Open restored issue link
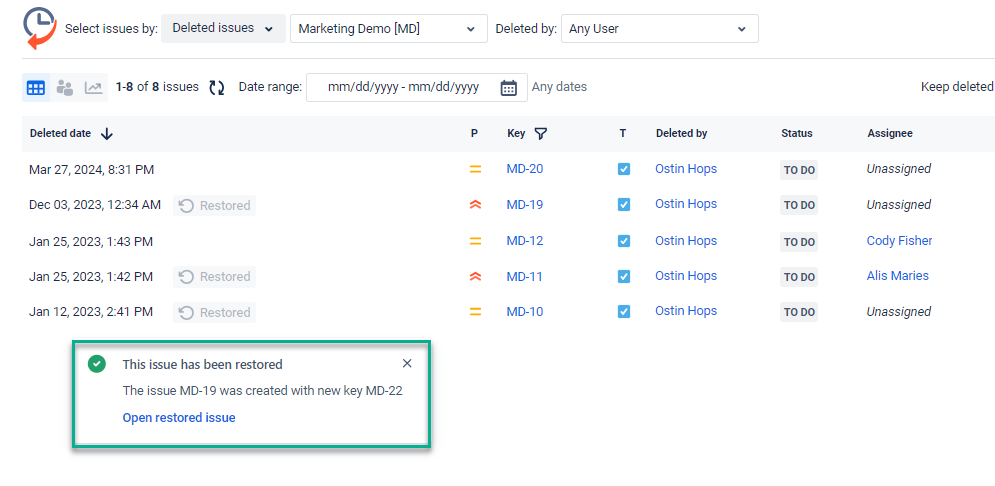Screen dimensions: 995x486 (179, 417)
